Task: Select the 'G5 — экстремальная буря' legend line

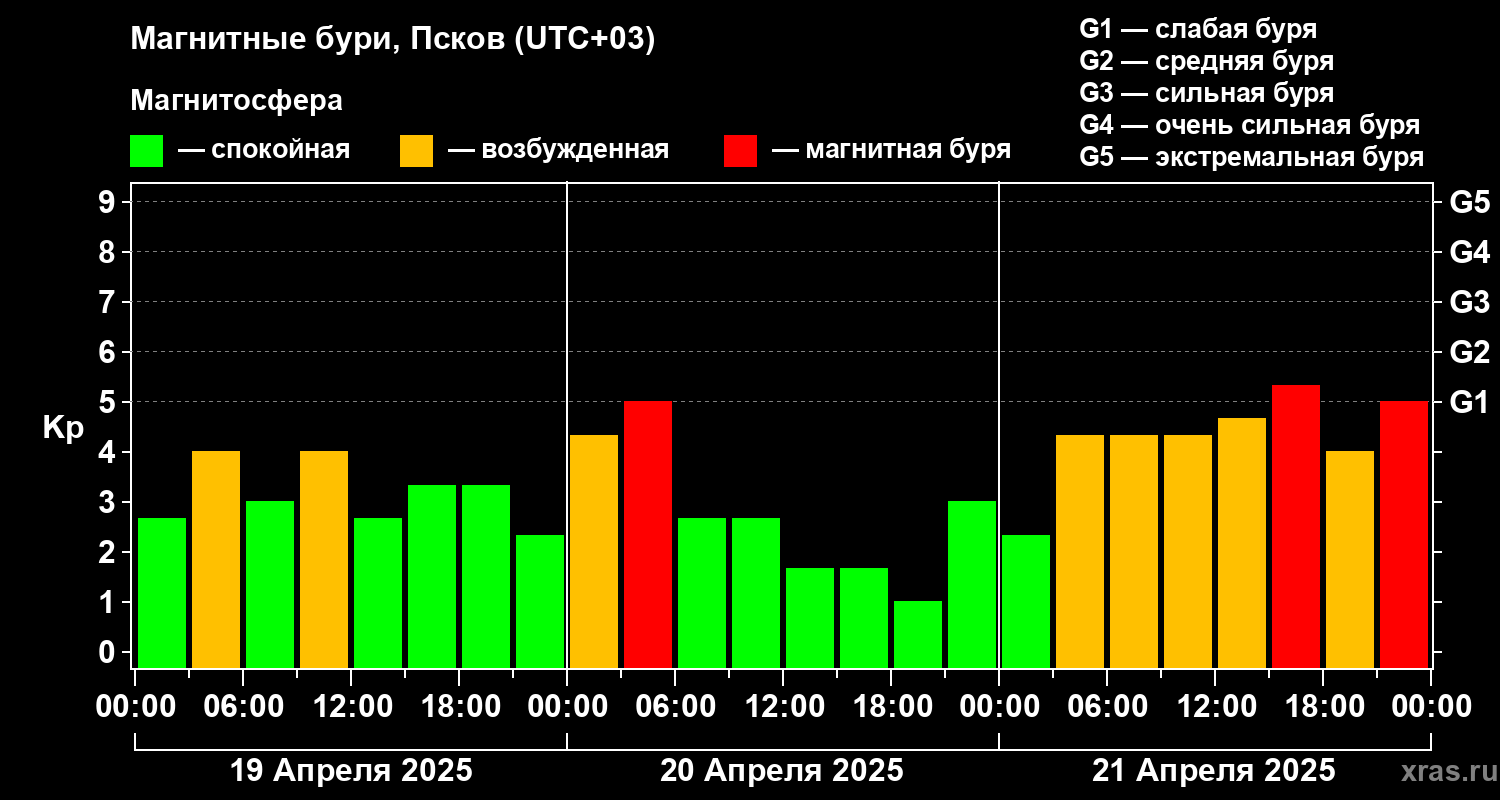Action: click(1252, 158)
